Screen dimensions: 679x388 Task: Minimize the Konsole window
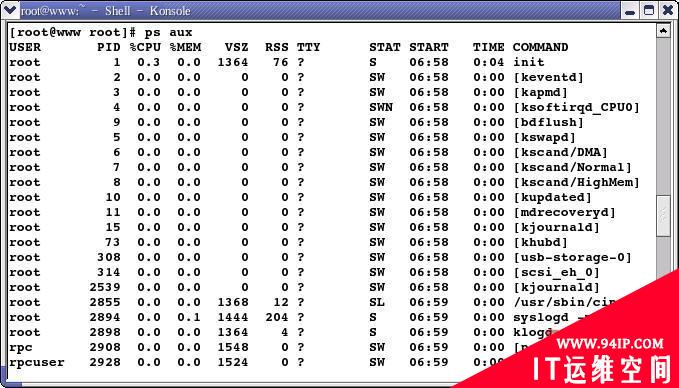point(630,11)
